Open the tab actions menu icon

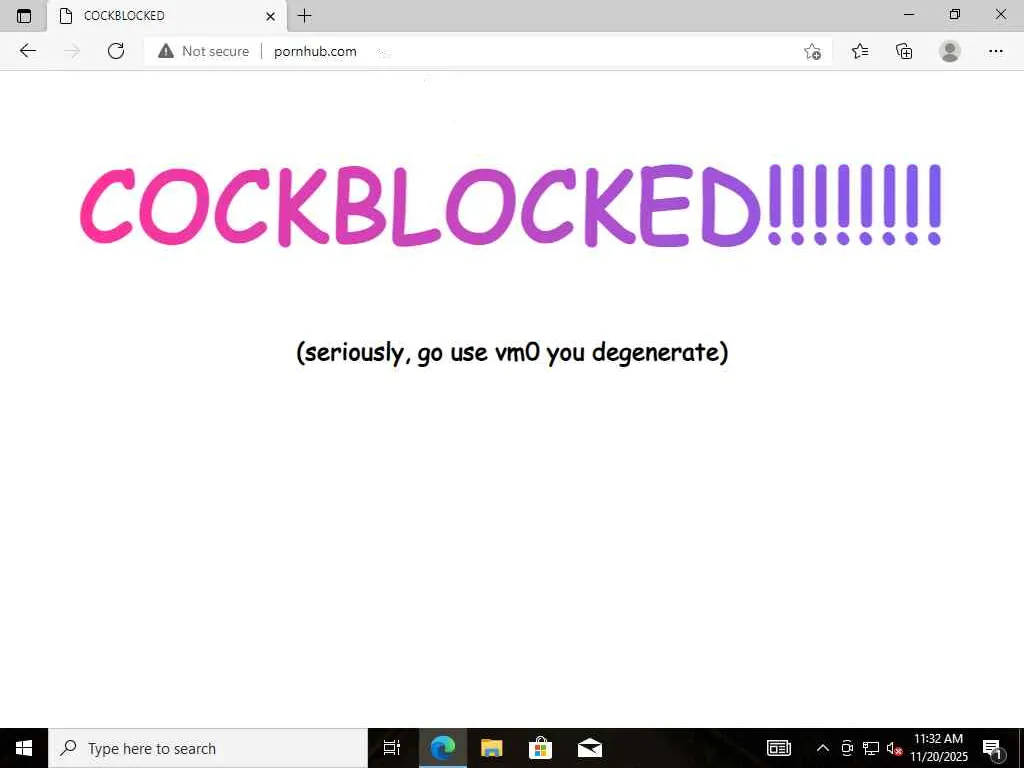(x=24, y=16)
